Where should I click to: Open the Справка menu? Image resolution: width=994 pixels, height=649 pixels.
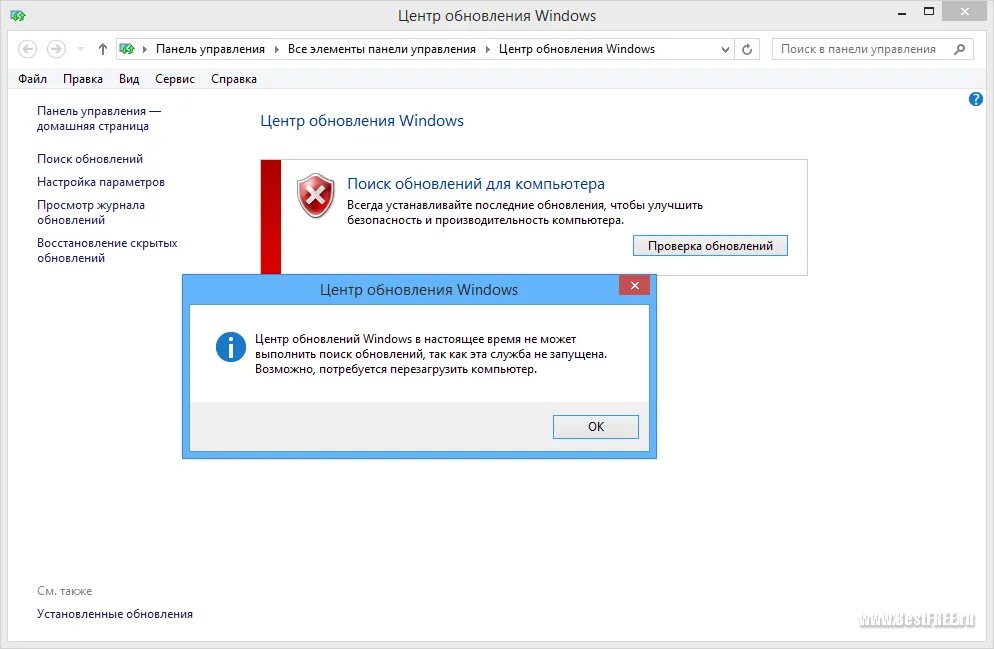[x=234, y=79]
